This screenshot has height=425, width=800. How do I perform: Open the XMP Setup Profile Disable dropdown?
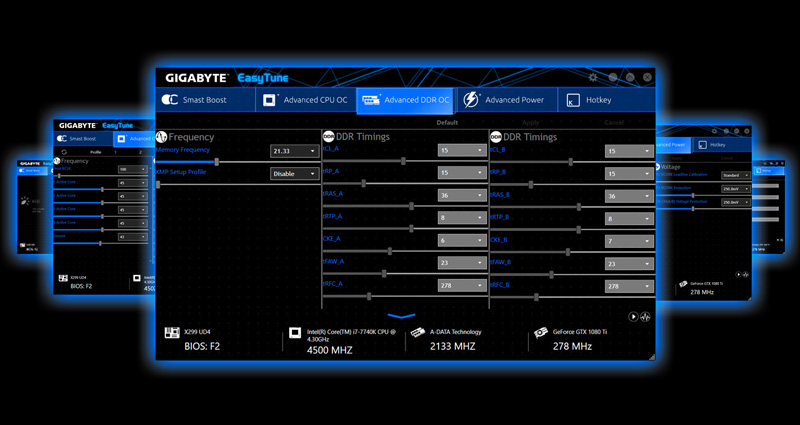pos(295,173)
